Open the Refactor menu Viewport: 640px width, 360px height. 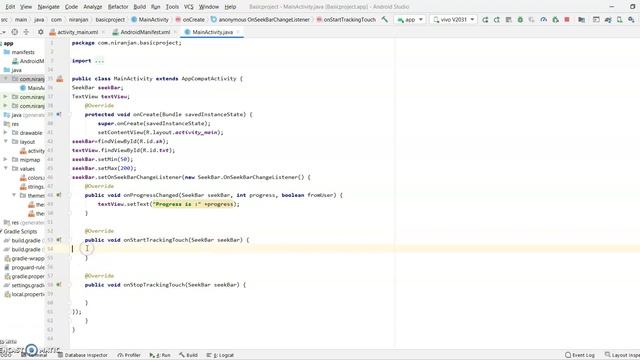point(118,7)
